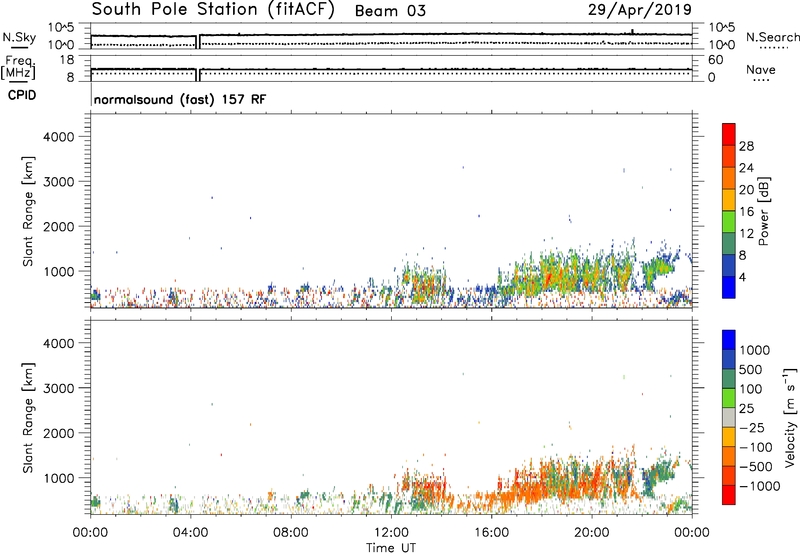Click power panel 'Slant Range [km]' axis label

point(28,212)
